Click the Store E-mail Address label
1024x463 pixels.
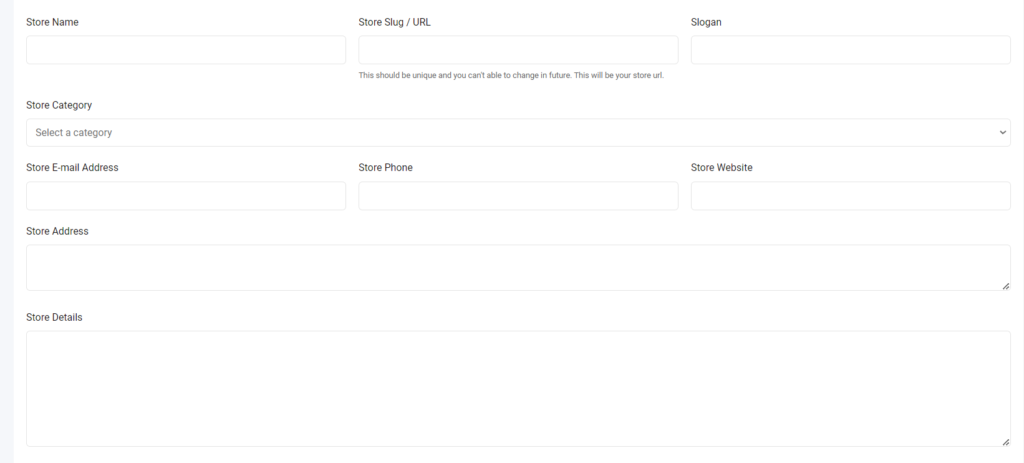[72, 168]
